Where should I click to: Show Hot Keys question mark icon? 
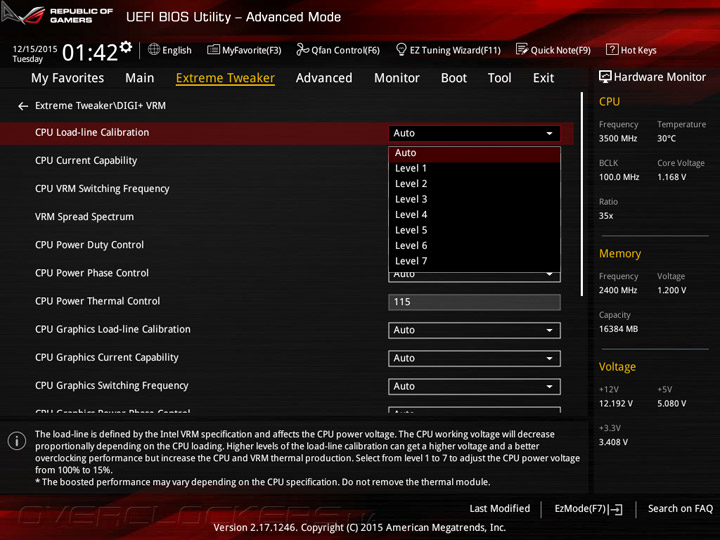(x=612, y=49)
